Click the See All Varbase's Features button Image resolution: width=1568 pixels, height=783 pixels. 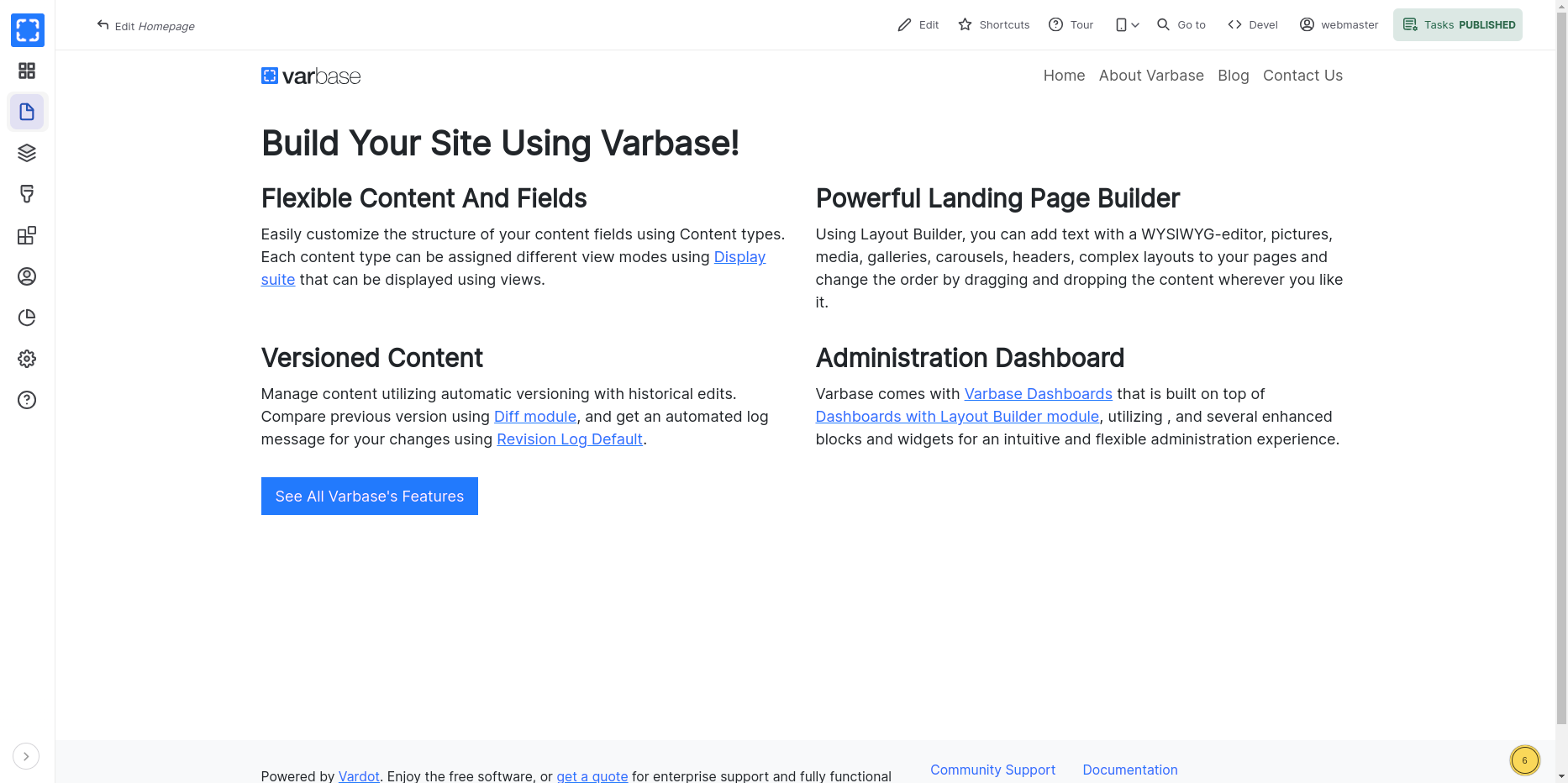click(370, 497)
